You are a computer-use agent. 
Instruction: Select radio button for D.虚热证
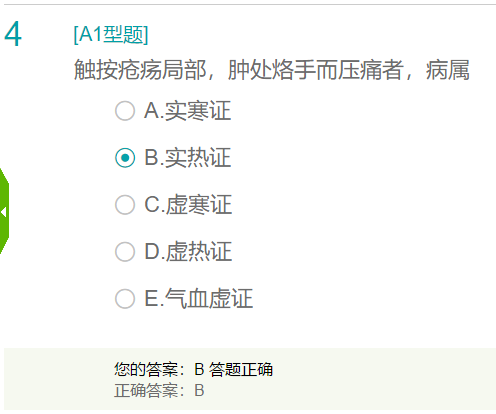pos(125,252)
